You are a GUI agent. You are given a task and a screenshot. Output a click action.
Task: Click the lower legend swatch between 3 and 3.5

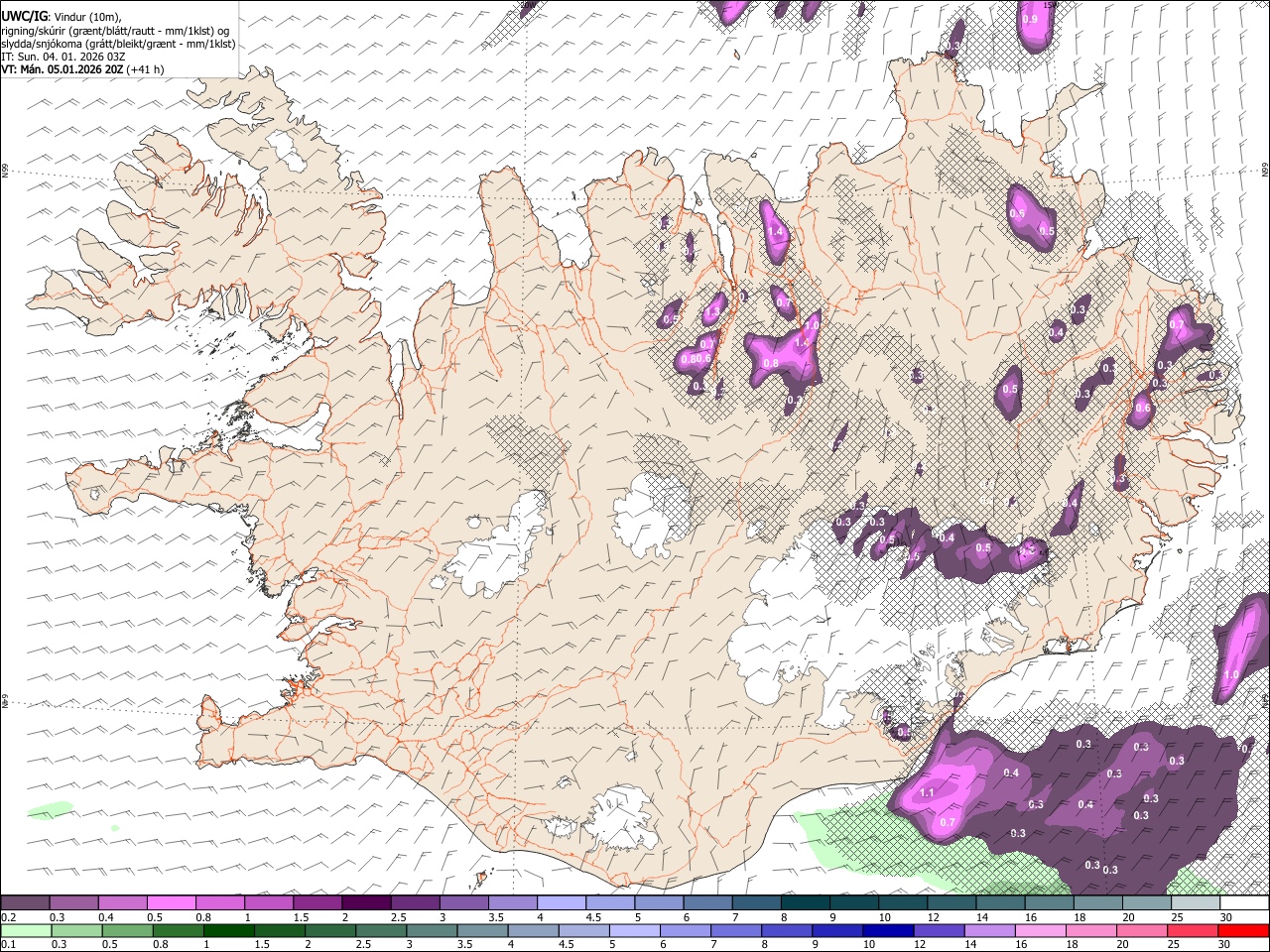pos(432,930)
